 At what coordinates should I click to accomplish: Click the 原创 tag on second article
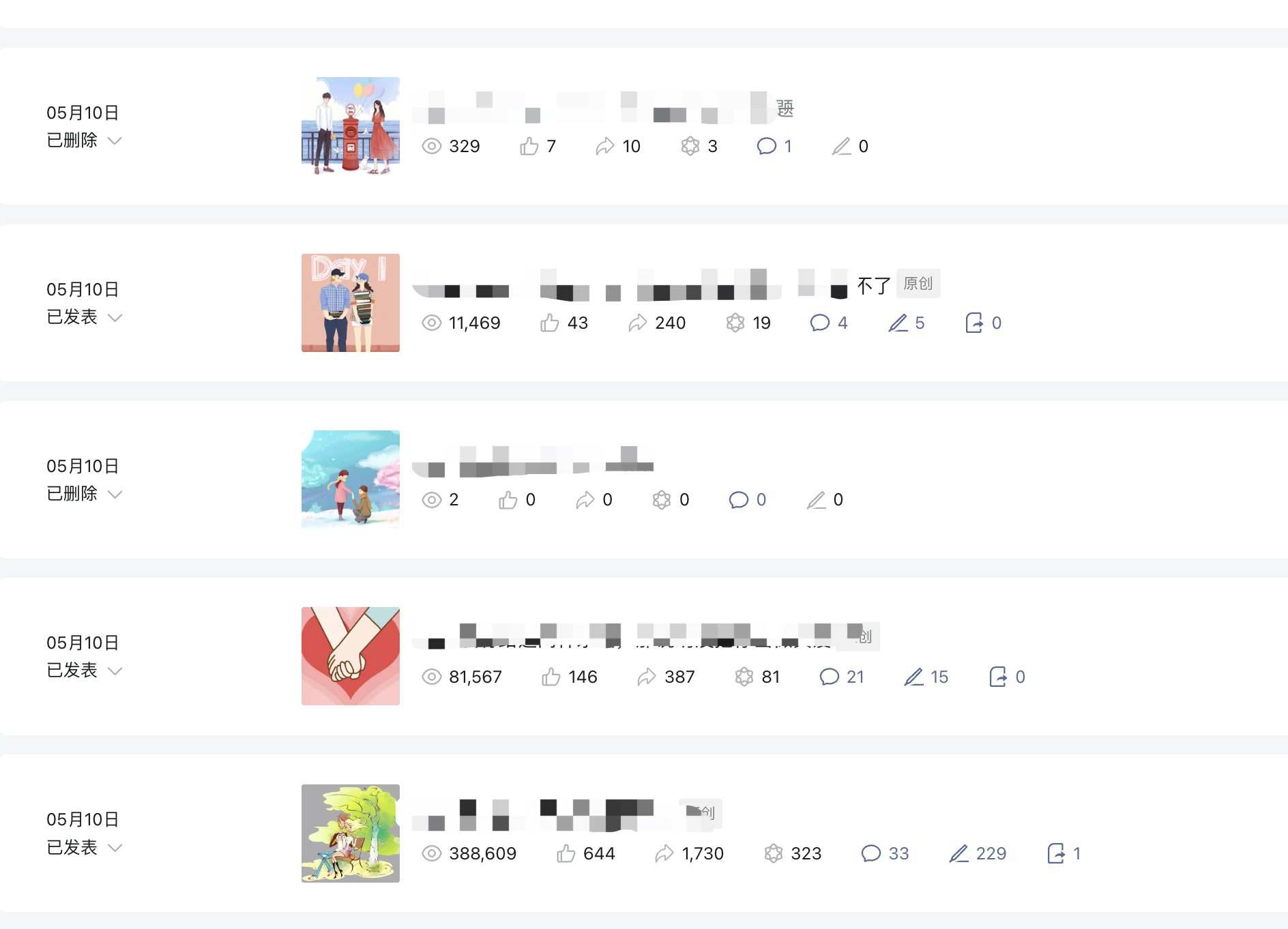pyautogui.click(x=918, y=284)
